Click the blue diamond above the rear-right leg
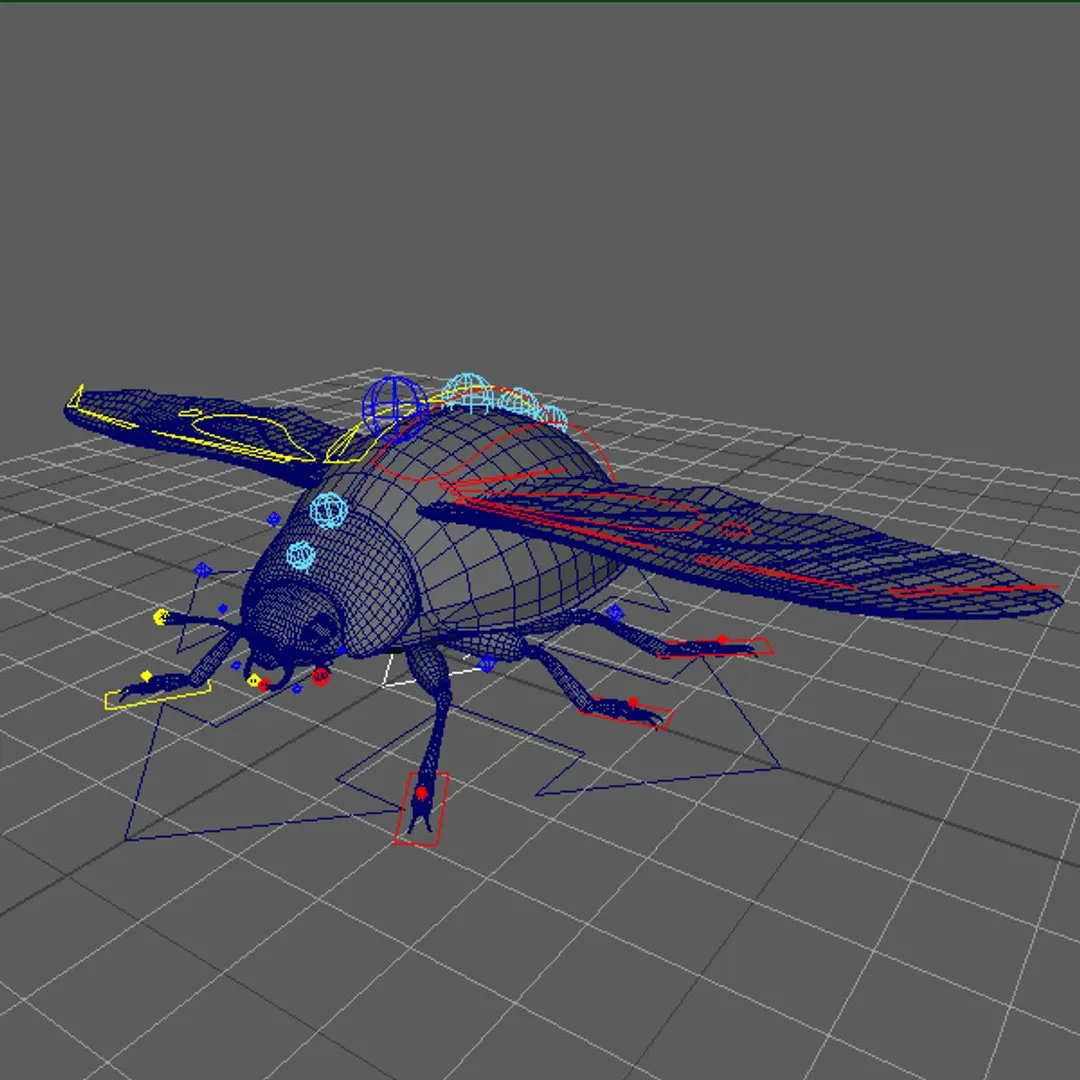Screen dimensions: 1080x1080 click(614, 612)
